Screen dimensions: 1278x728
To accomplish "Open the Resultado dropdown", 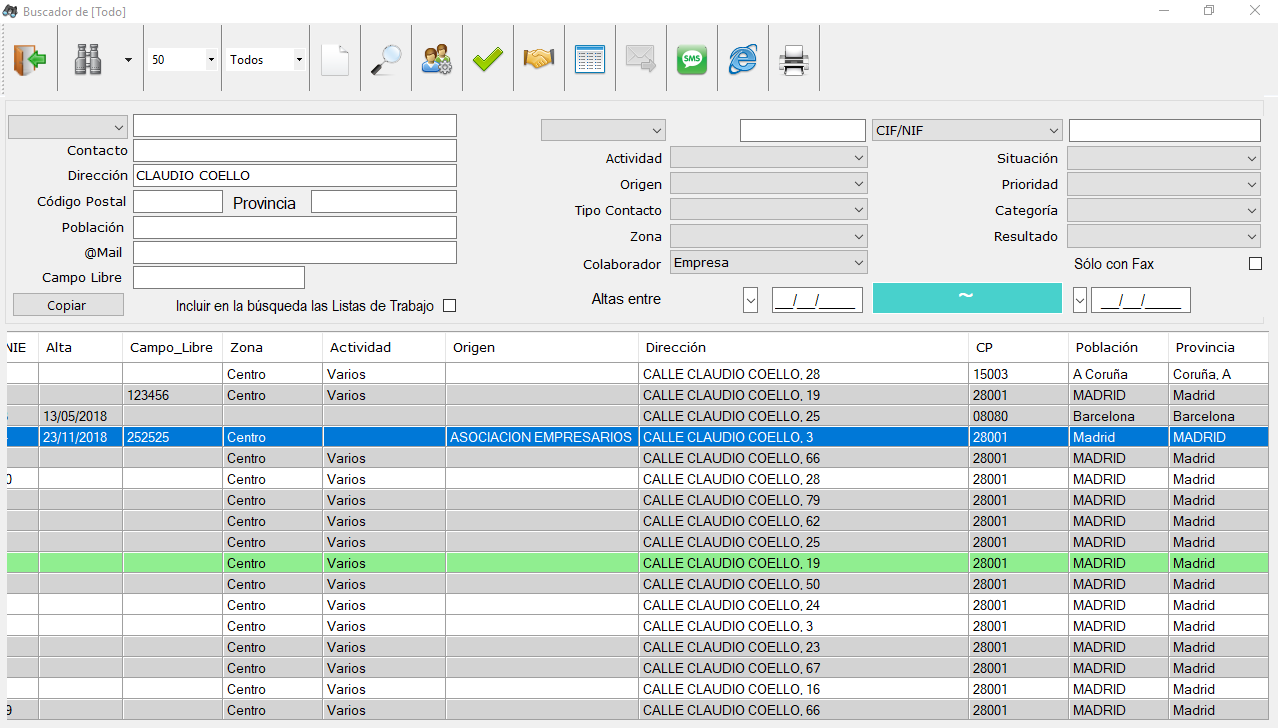I will (1164, 236).
